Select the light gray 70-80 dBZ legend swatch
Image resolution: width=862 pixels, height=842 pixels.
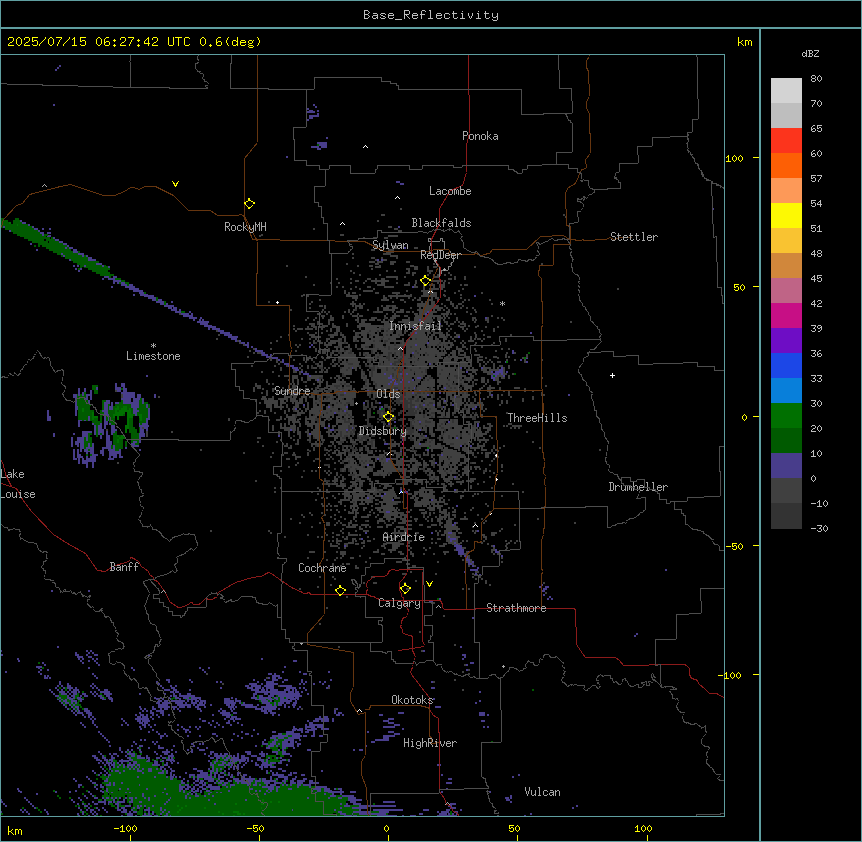[786, 91]
